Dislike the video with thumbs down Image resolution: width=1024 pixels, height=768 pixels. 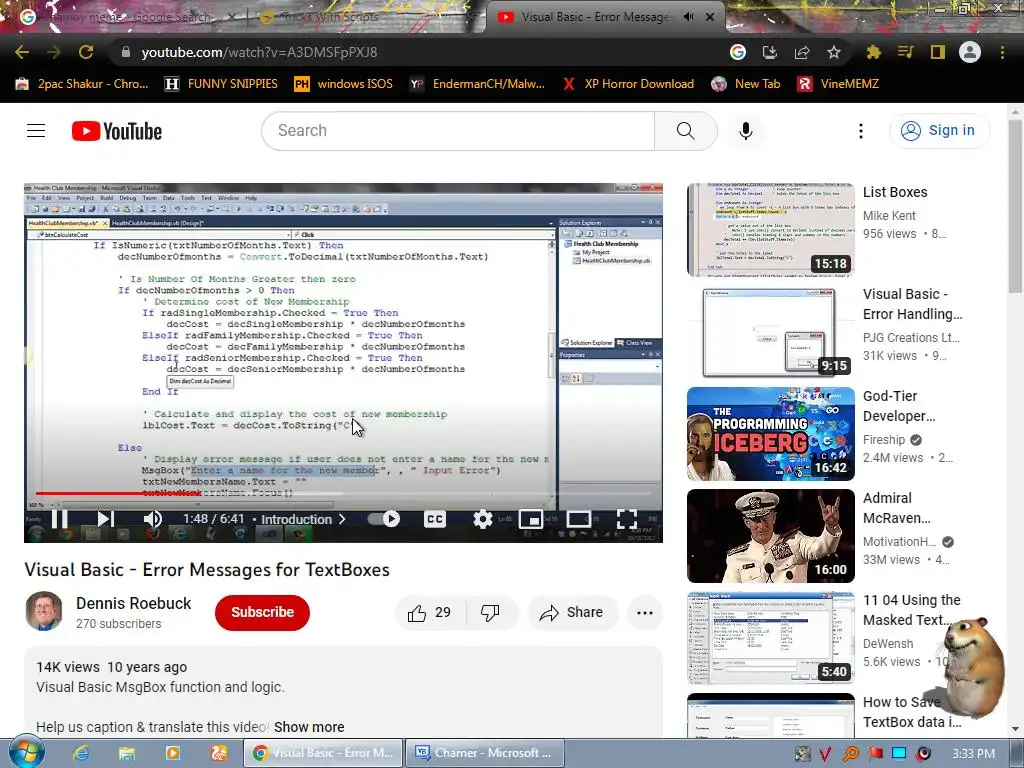point(490,613)
